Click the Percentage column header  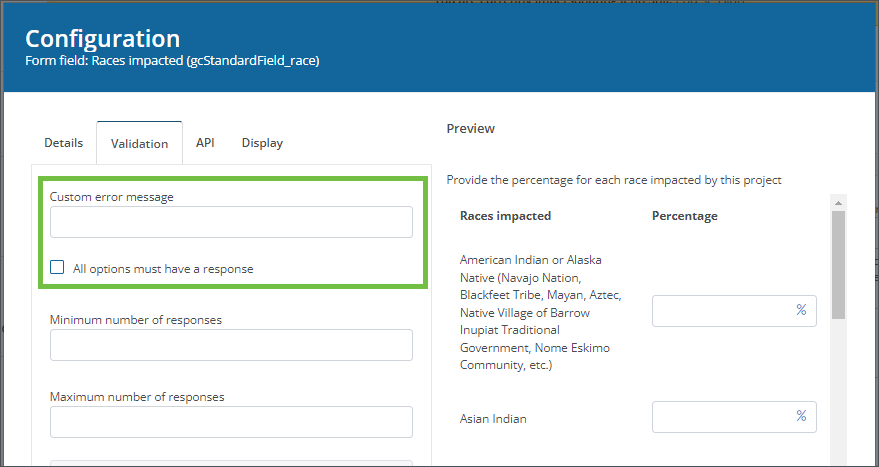click(684, 216)
